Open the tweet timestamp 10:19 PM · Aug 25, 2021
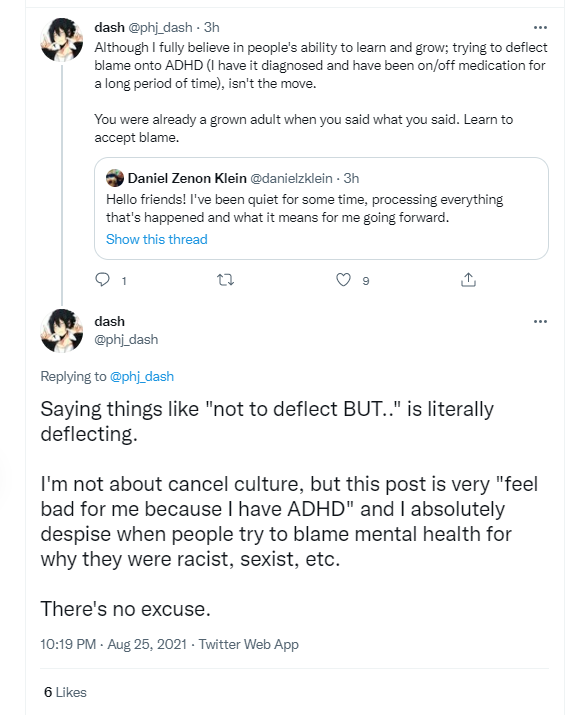The image size is (574, 715). 114,644
